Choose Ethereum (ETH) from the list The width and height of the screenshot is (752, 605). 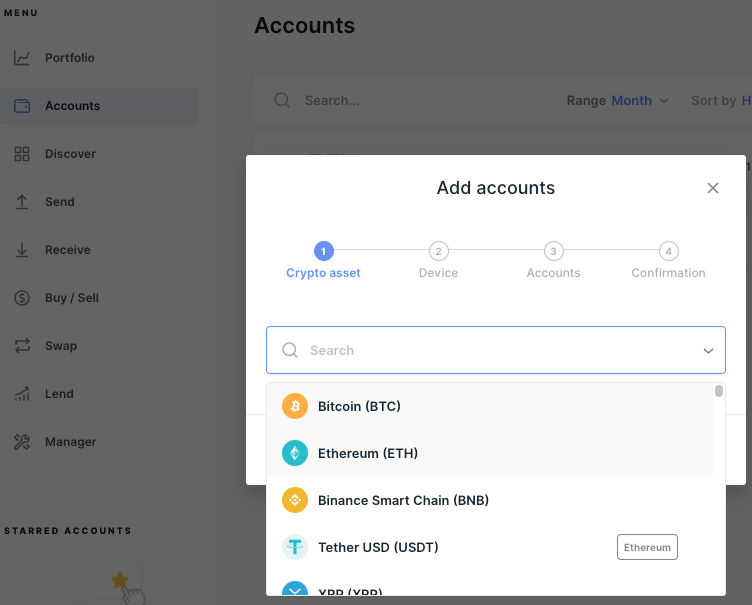coord(490,453)
